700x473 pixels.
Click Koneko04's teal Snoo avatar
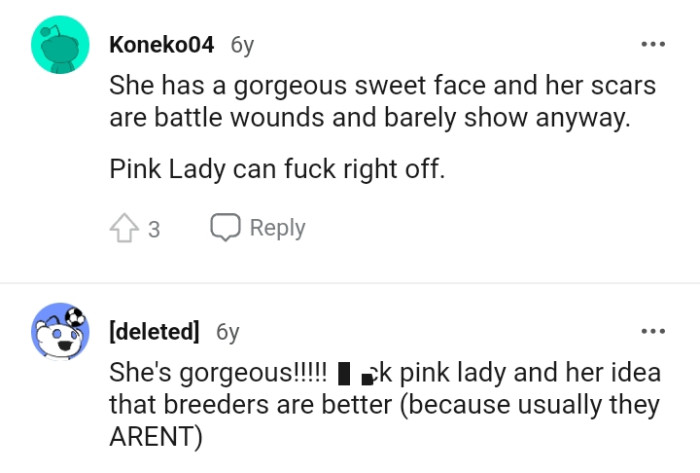(60, 45)
